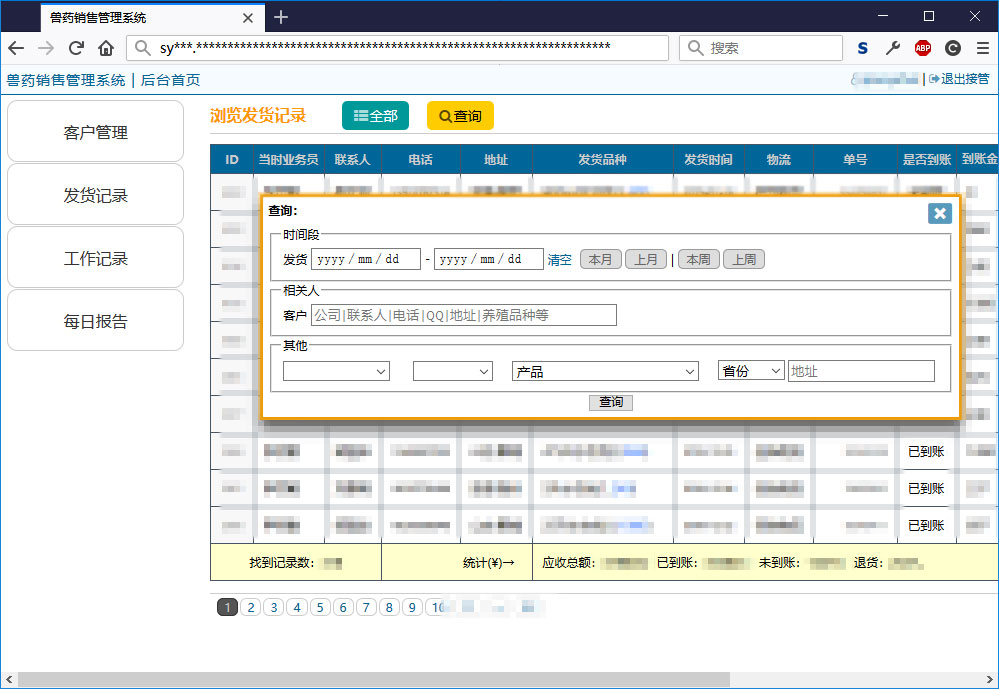Select 本月 time range
Image resolution: width=999 pixels, height=689 pixels.
click(x=600, y=259)
